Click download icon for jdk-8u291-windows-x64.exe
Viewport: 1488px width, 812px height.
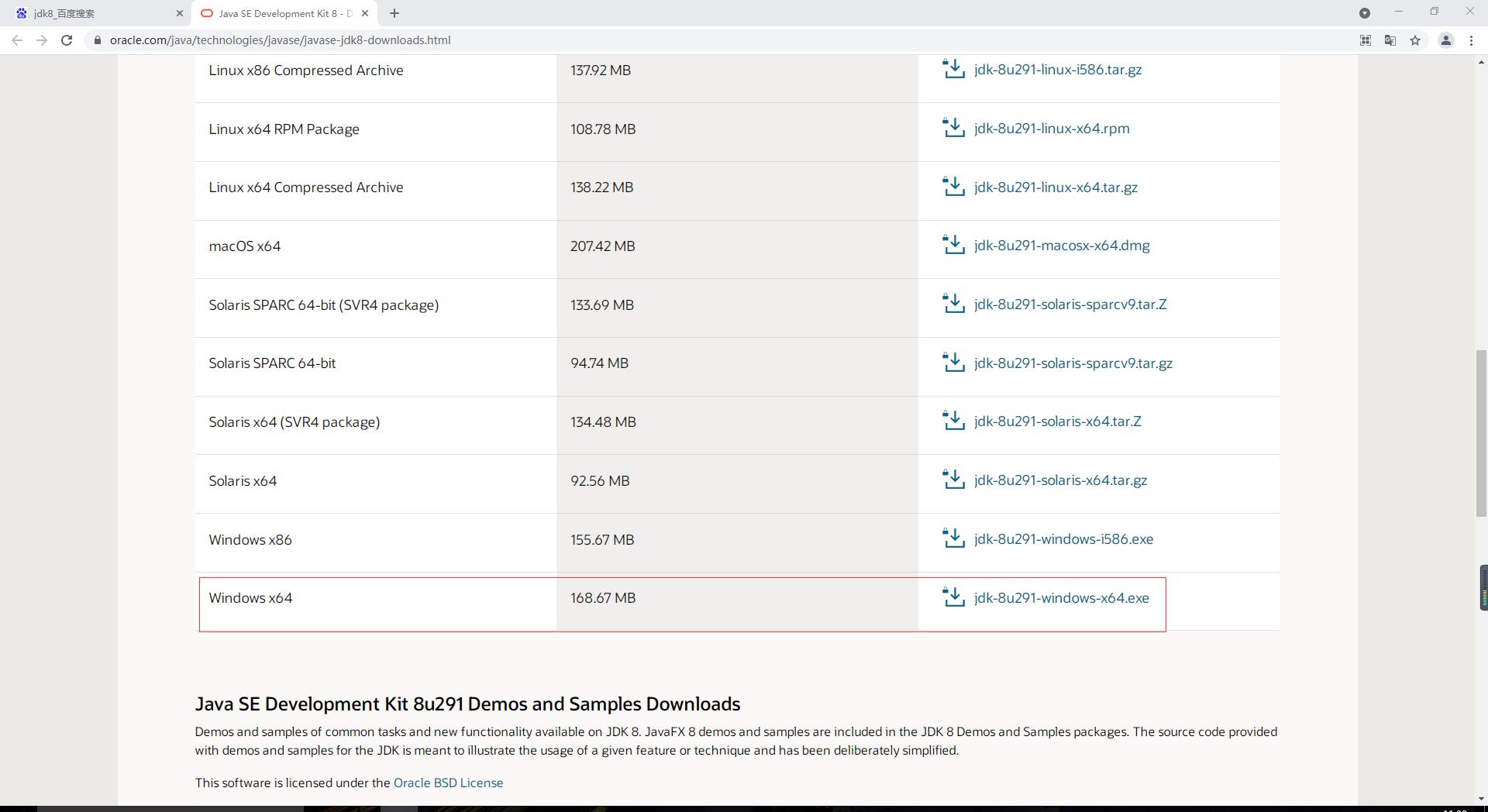tap(953, 597)
